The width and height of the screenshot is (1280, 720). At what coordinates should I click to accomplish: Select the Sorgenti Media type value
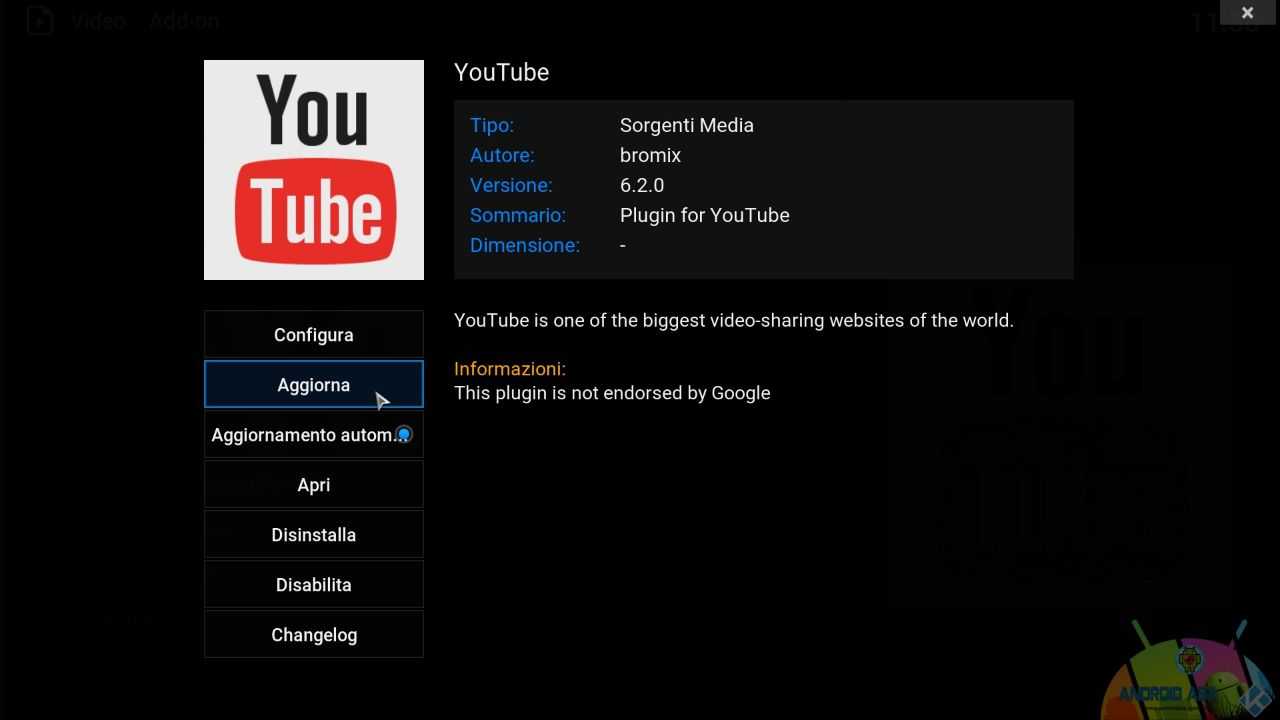(687, 125)
